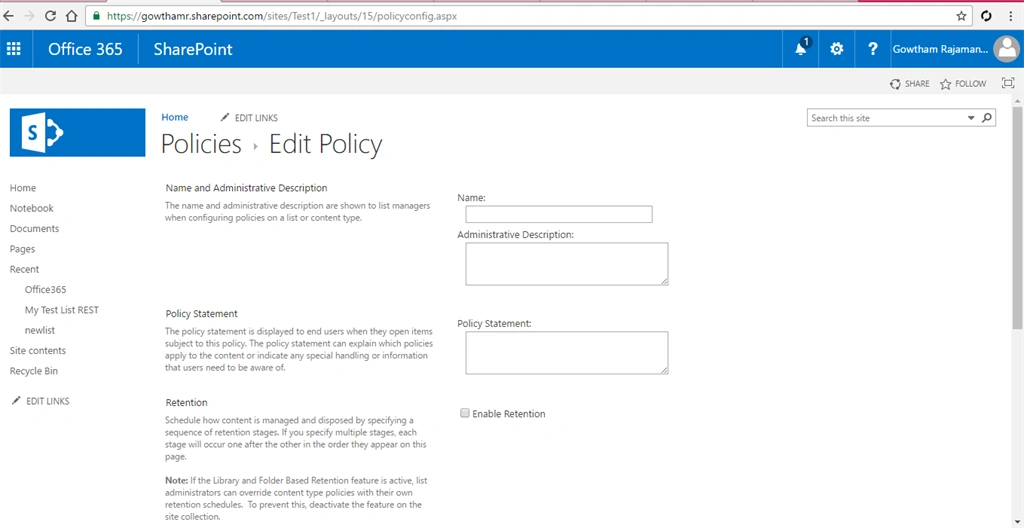Open the Chrome three-dot menu
Viewport: 1024px width, 528px height.
[x=1011, y=16]
